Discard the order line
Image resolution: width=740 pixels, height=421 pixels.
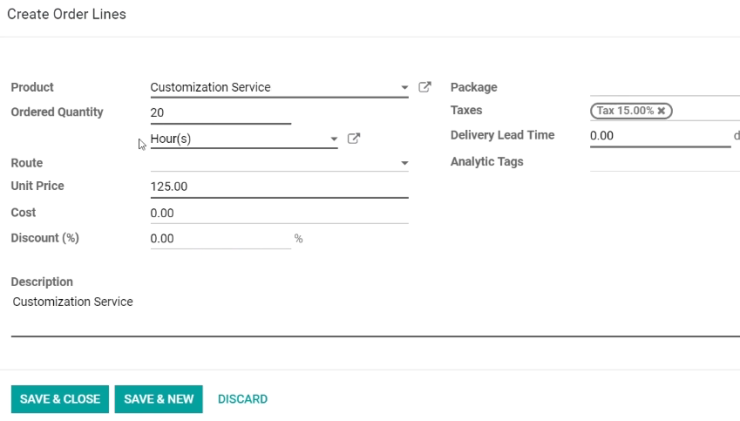click(243, 399)
